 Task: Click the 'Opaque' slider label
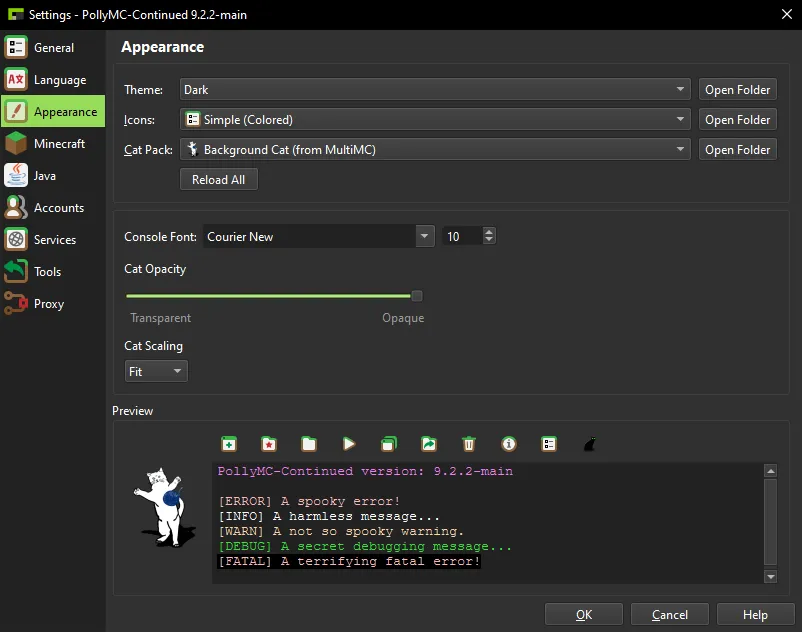(403, 318)
